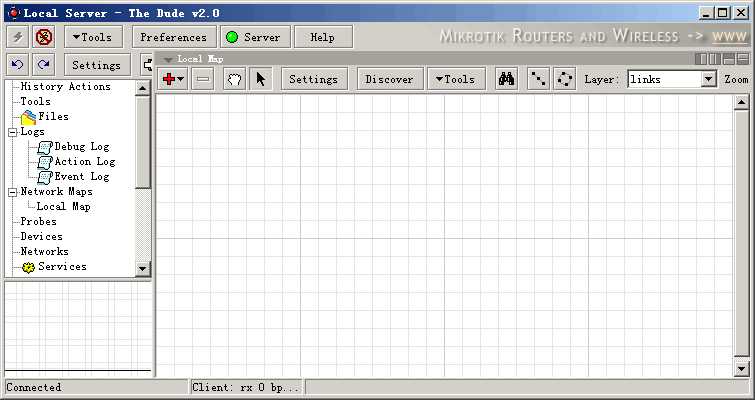Click the binoculars find icon
The height and width of the screenshot is (400, 755).
pyautogui.click(x=506, y=79)
